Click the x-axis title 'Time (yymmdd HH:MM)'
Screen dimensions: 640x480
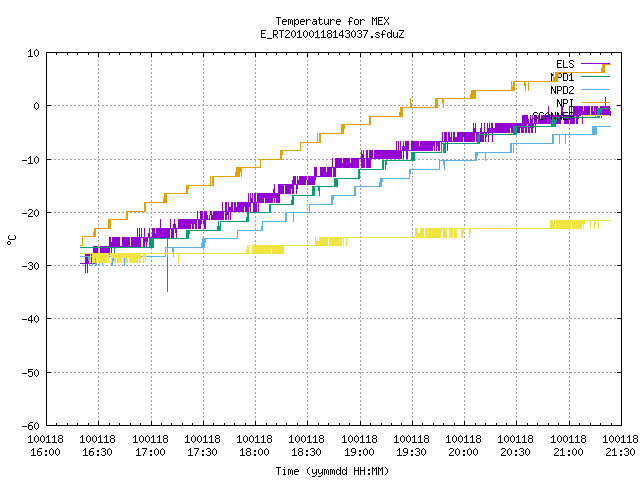click(x=332, y=471)
